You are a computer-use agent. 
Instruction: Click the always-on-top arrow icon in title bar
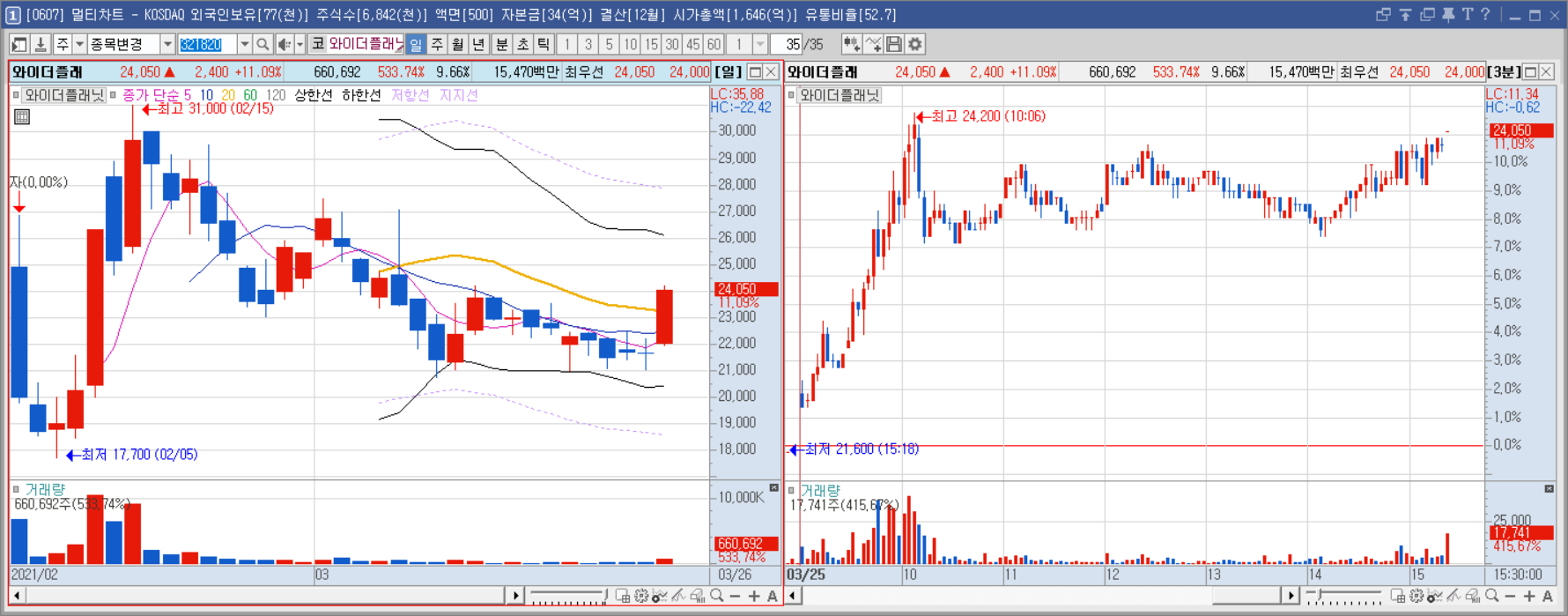[x=1405, y=15]
